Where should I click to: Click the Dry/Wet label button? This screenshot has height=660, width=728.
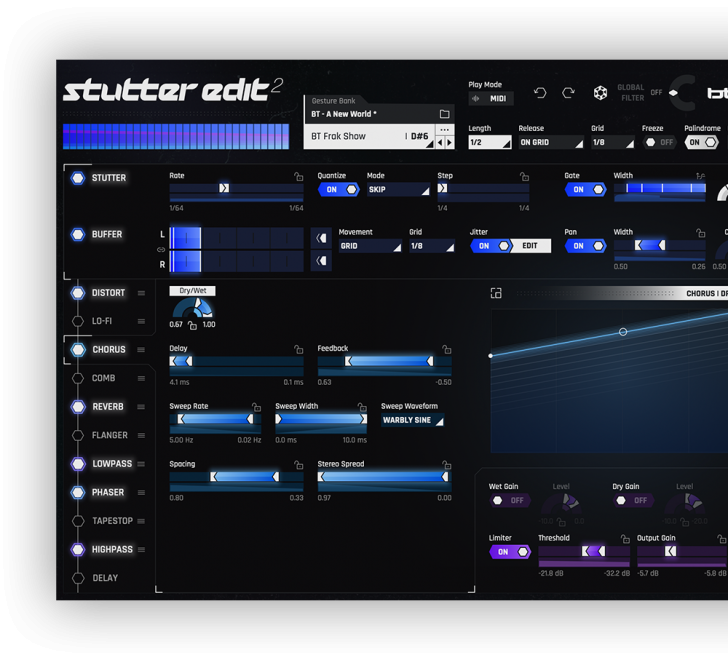click(192, 291)
